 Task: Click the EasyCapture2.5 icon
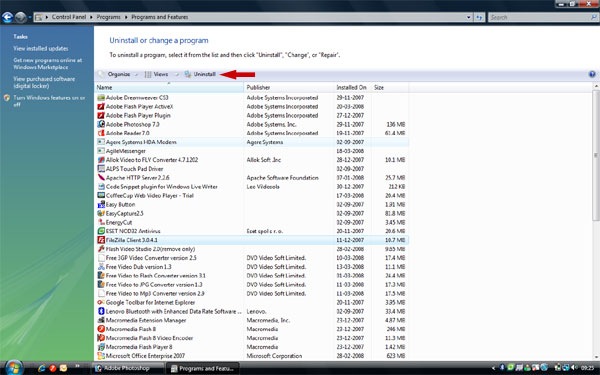[101, 213]
